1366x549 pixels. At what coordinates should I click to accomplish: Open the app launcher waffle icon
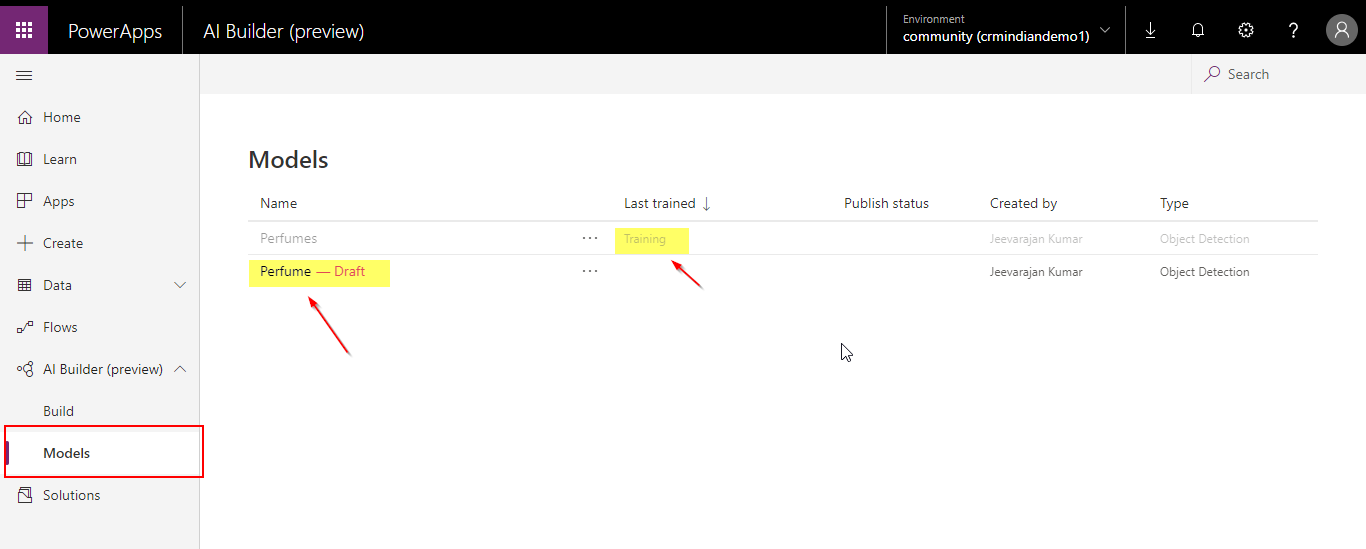point(24,30)
